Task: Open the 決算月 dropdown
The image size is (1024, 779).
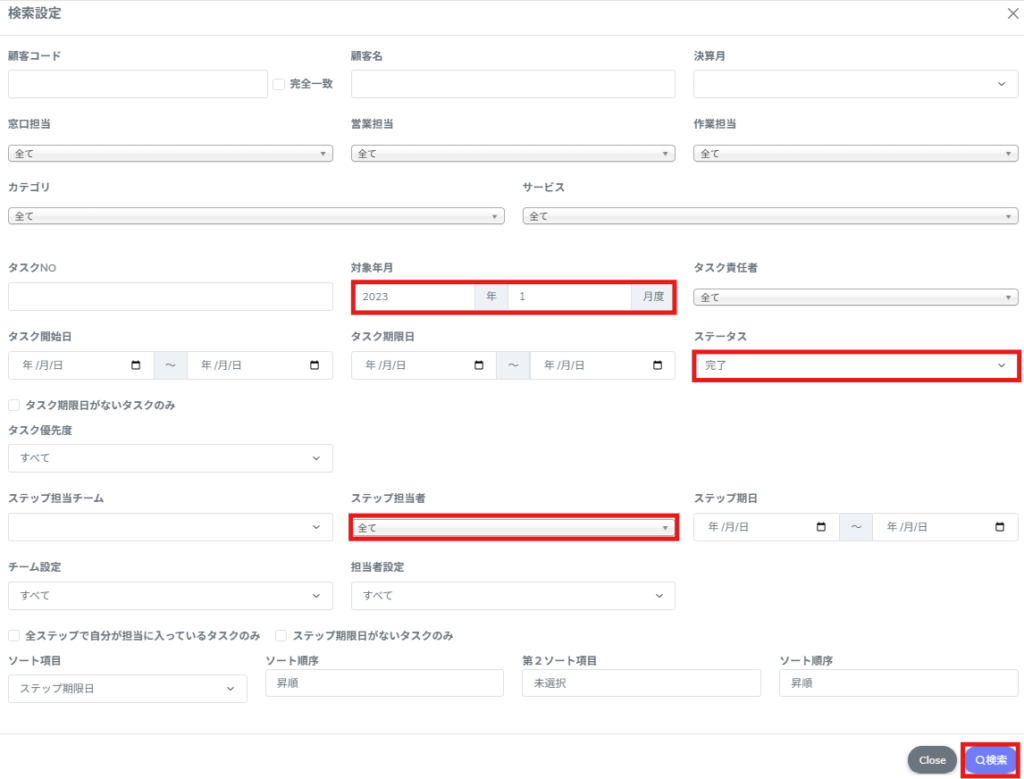Action: point(856,84)
